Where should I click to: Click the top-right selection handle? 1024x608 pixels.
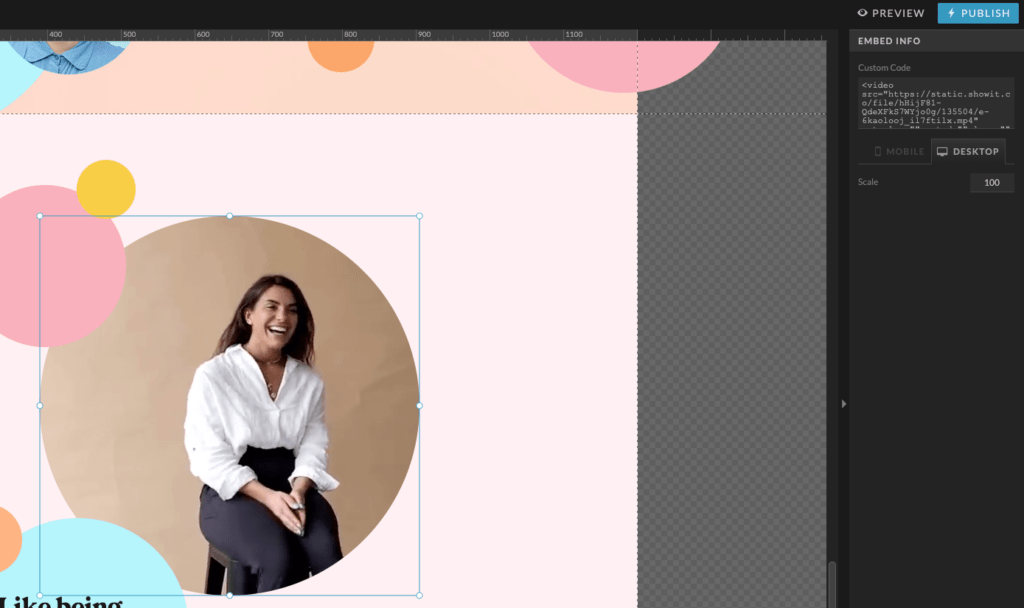click(x=419, y=216)
